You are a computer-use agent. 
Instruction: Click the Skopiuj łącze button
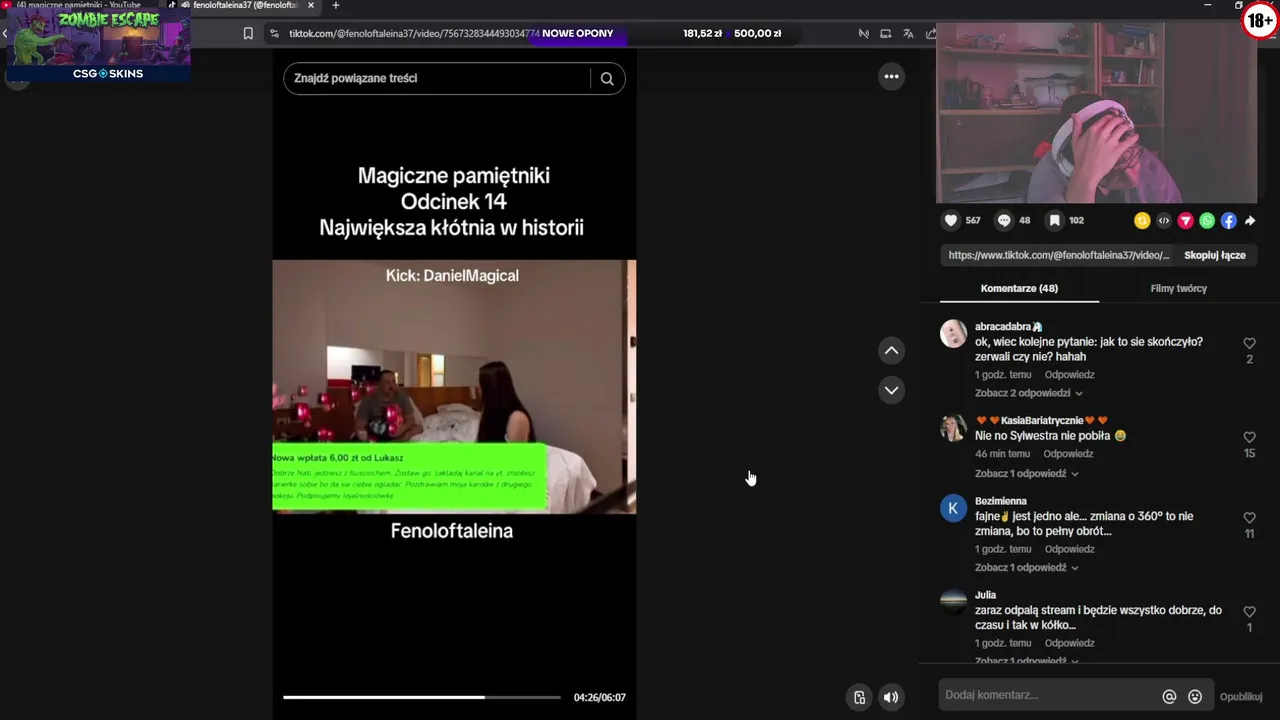point(1215,255)
